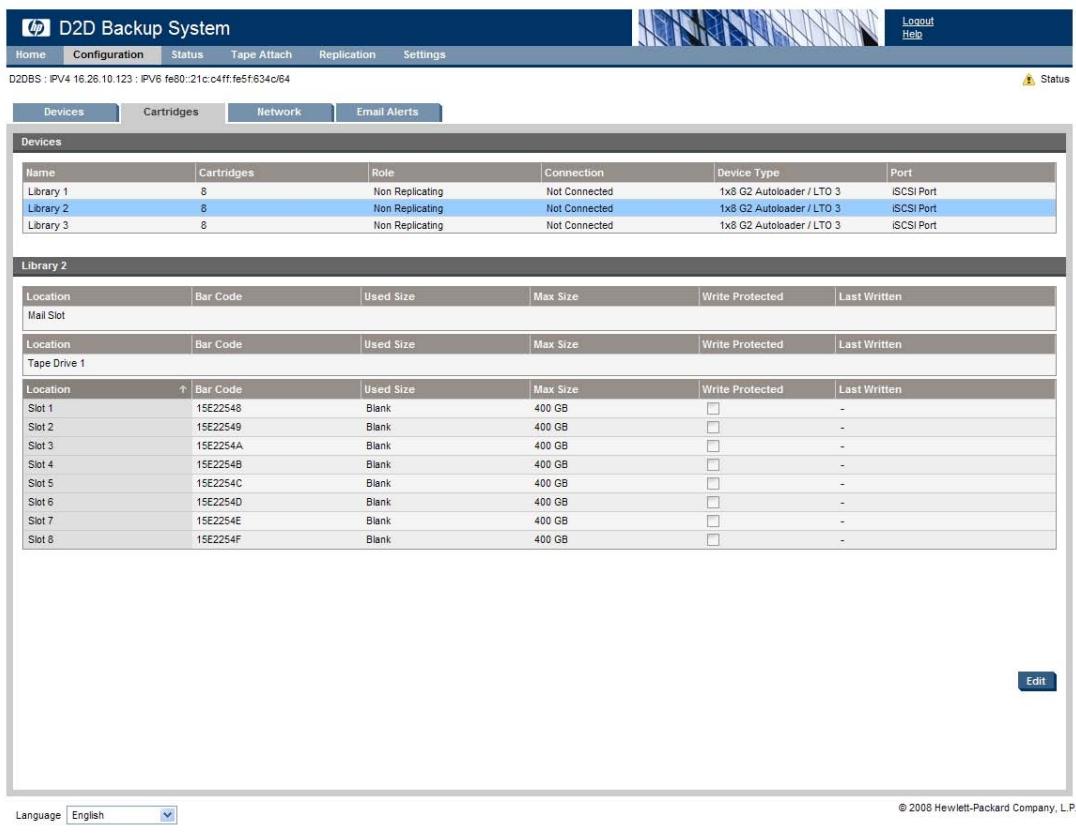Open the Tape Attach menu
1076x834 pixels.
pos(261,55)
